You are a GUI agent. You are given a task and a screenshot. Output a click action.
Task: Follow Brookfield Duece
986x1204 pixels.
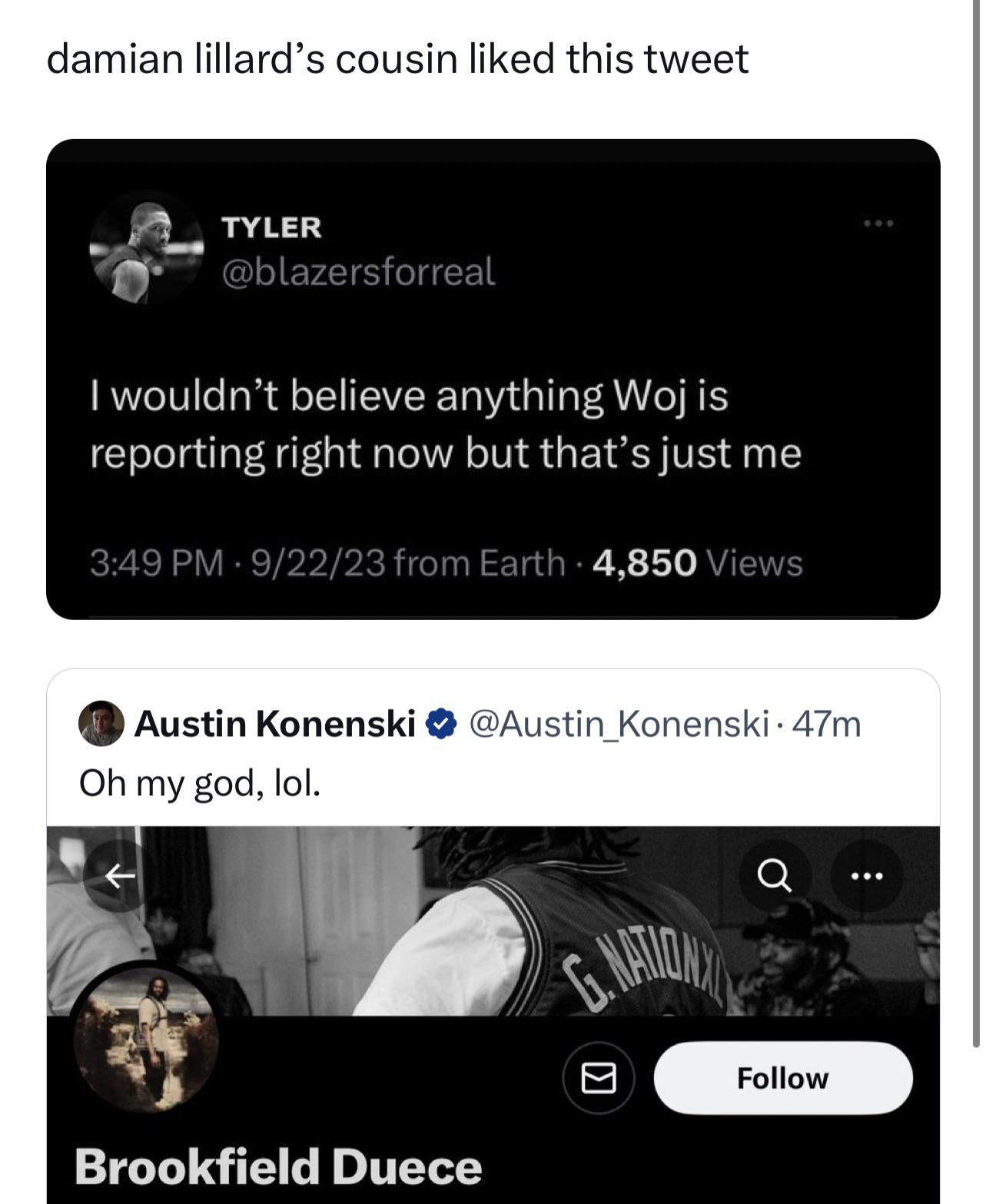point(782,1078)
